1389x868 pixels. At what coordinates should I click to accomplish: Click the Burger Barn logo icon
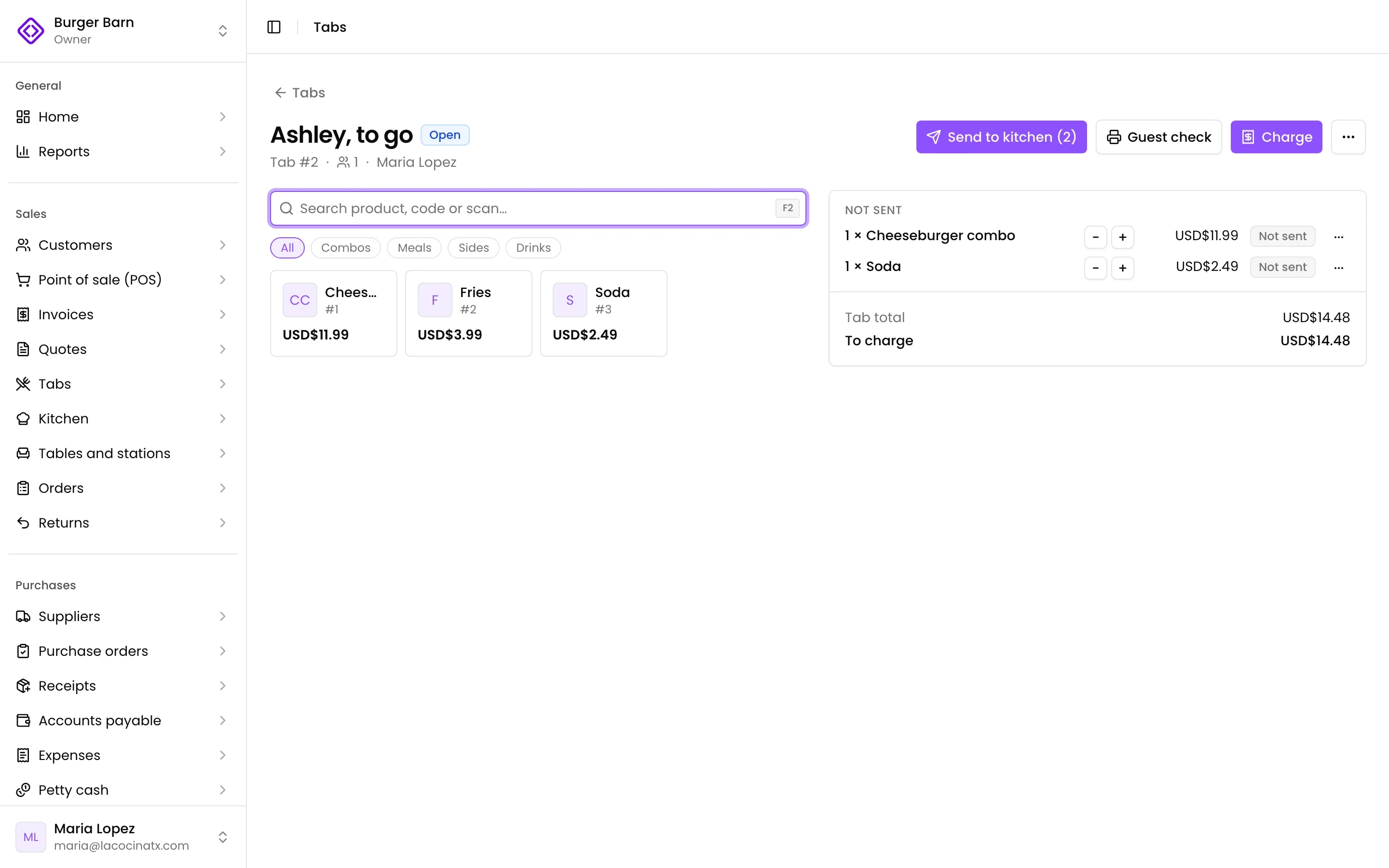coord(30,30)
